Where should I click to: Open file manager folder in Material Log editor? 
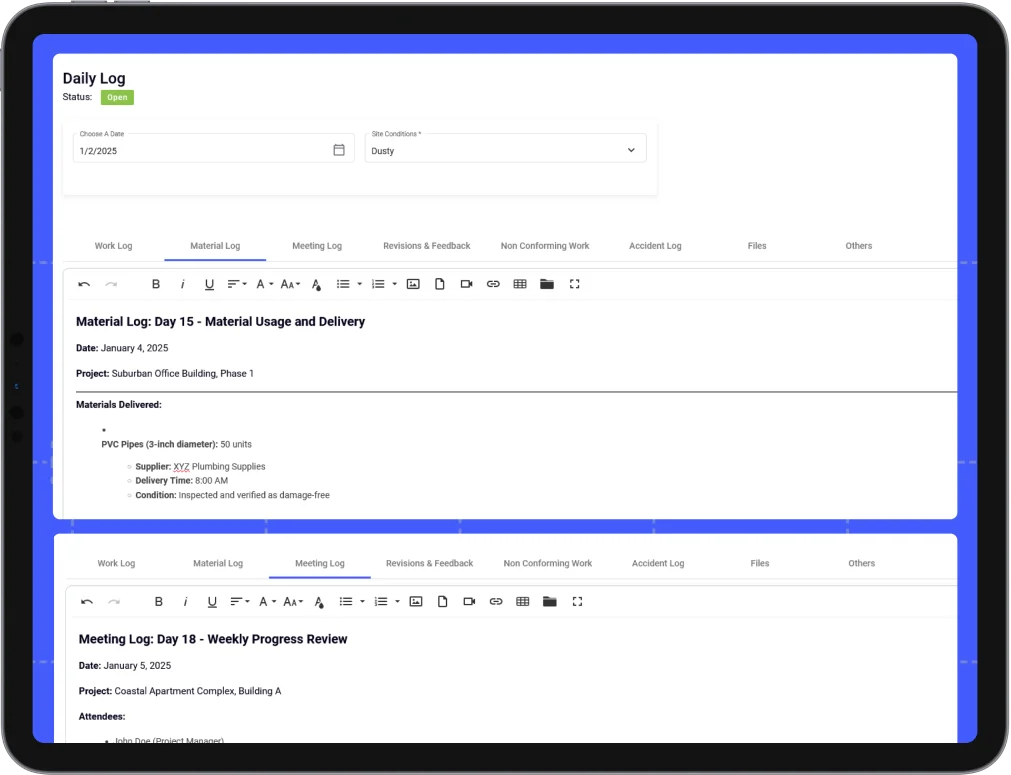(x=547, y=284)
